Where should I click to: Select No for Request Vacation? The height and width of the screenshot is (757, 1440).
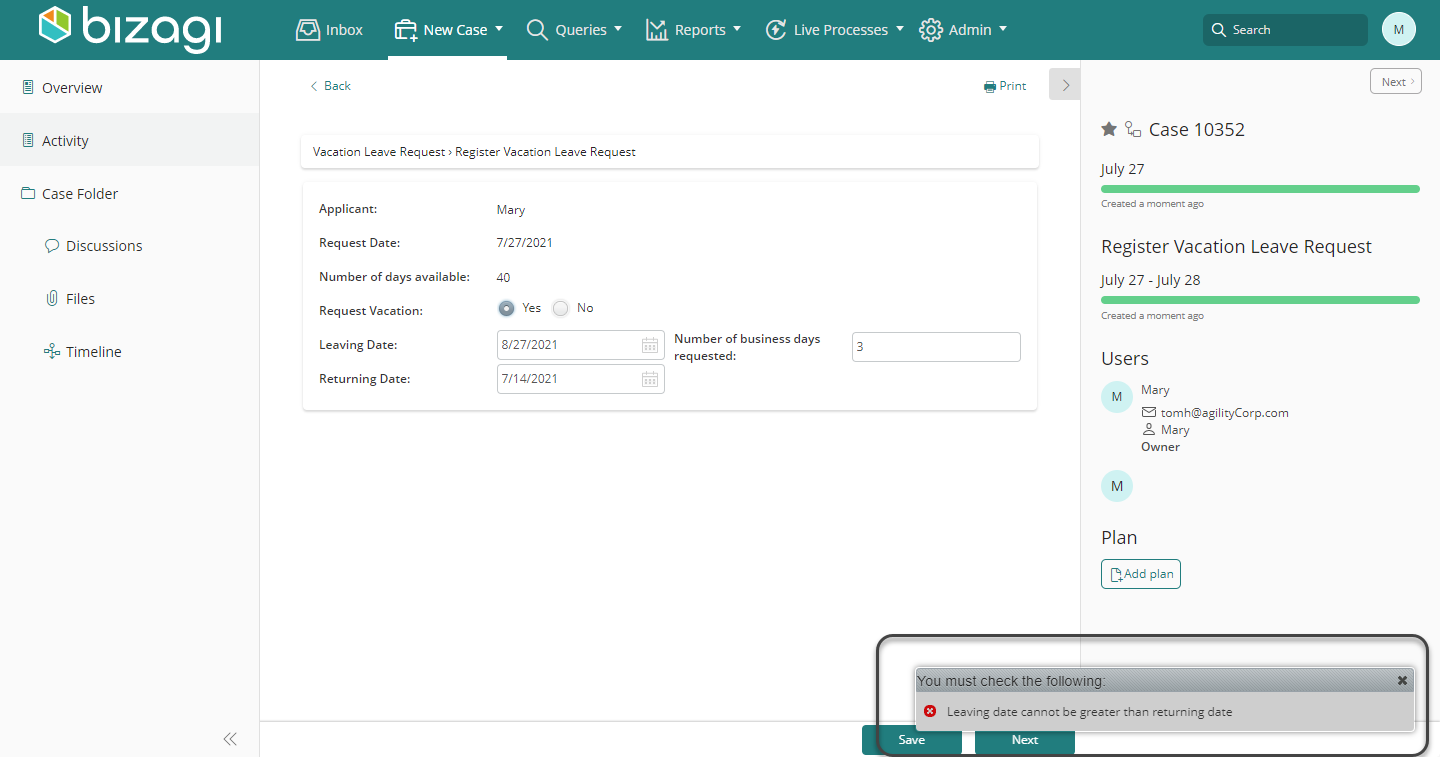561,308
